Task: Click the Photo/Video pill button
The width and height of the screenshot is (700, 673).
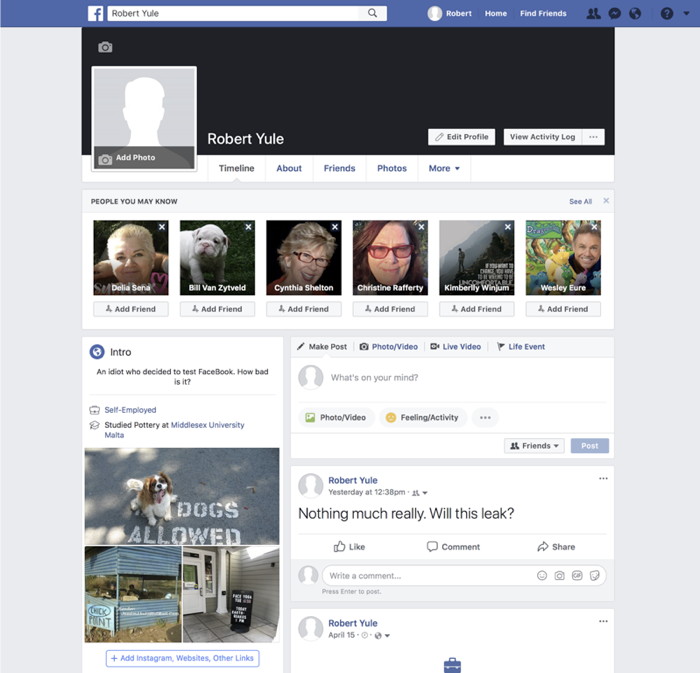Action: tap(336, 418)
